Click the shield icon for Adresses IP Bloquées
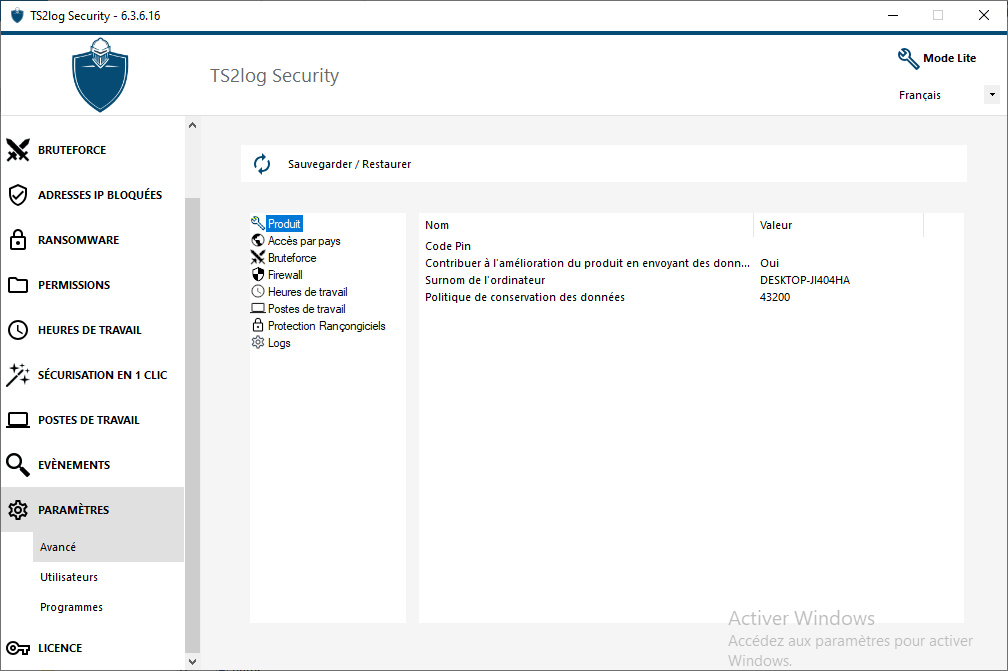This screenshot has height=671, width=1008. click(x=18, y=195)
